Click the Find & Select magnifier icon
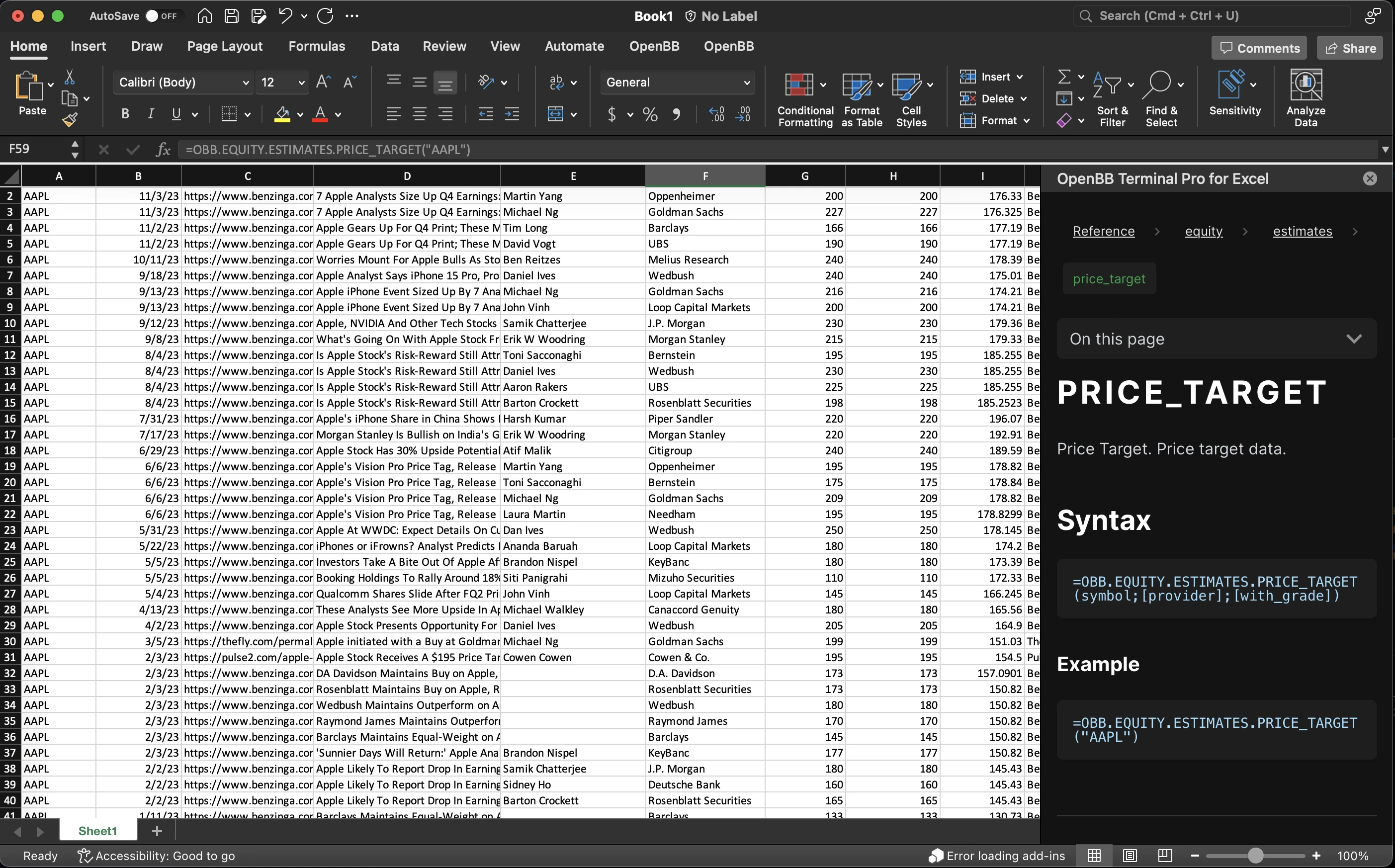 coord(1157,85)
